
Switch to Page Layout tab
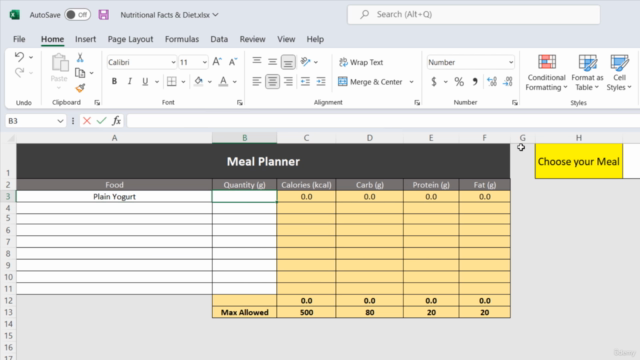click(130, 39)
